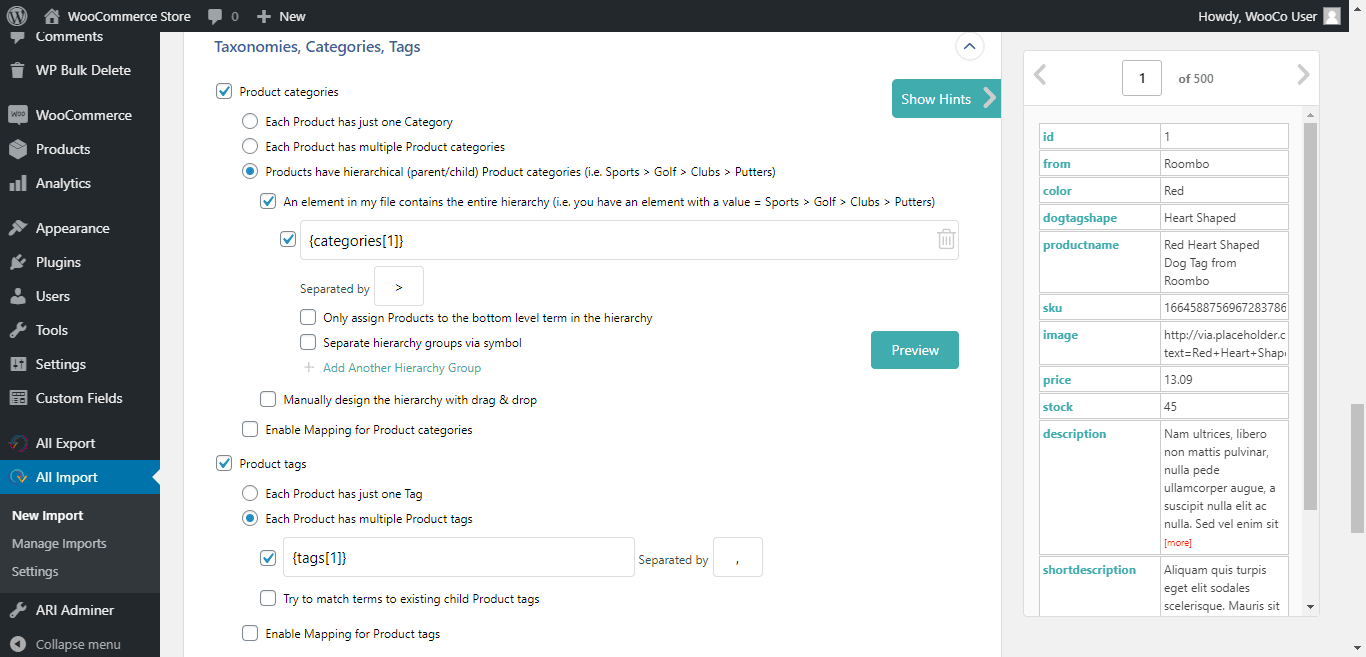The width and height of the screenshot is (1366, 657).
Task: Toggle the Product tags checkbox
Action: click(224, 463)
